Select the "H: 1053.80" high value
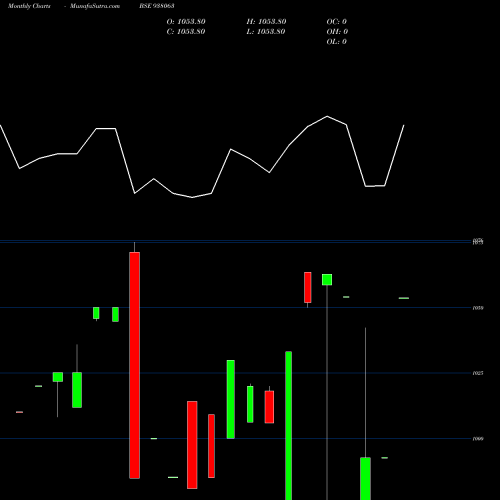 coord(266,22)
